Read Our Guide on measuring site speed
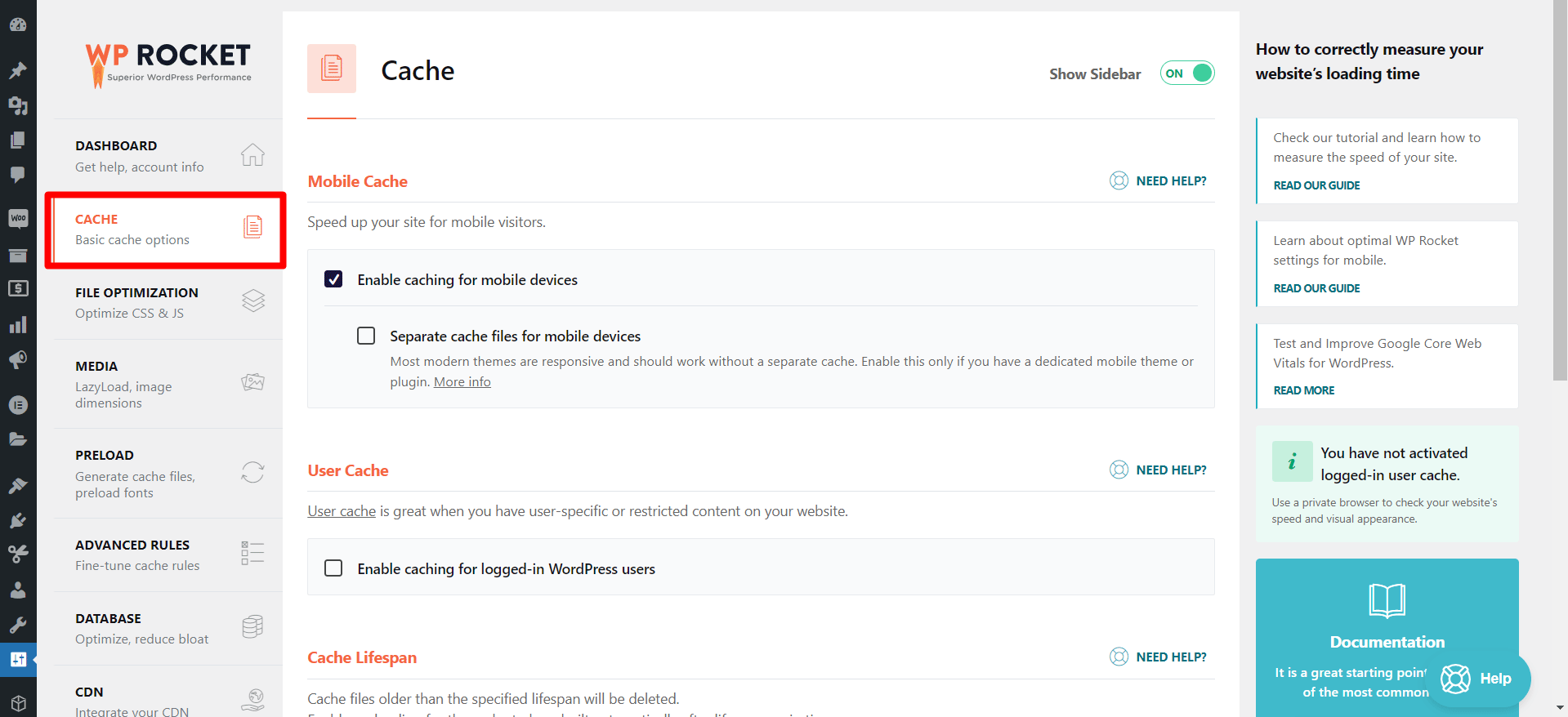 coord(1316,185)
